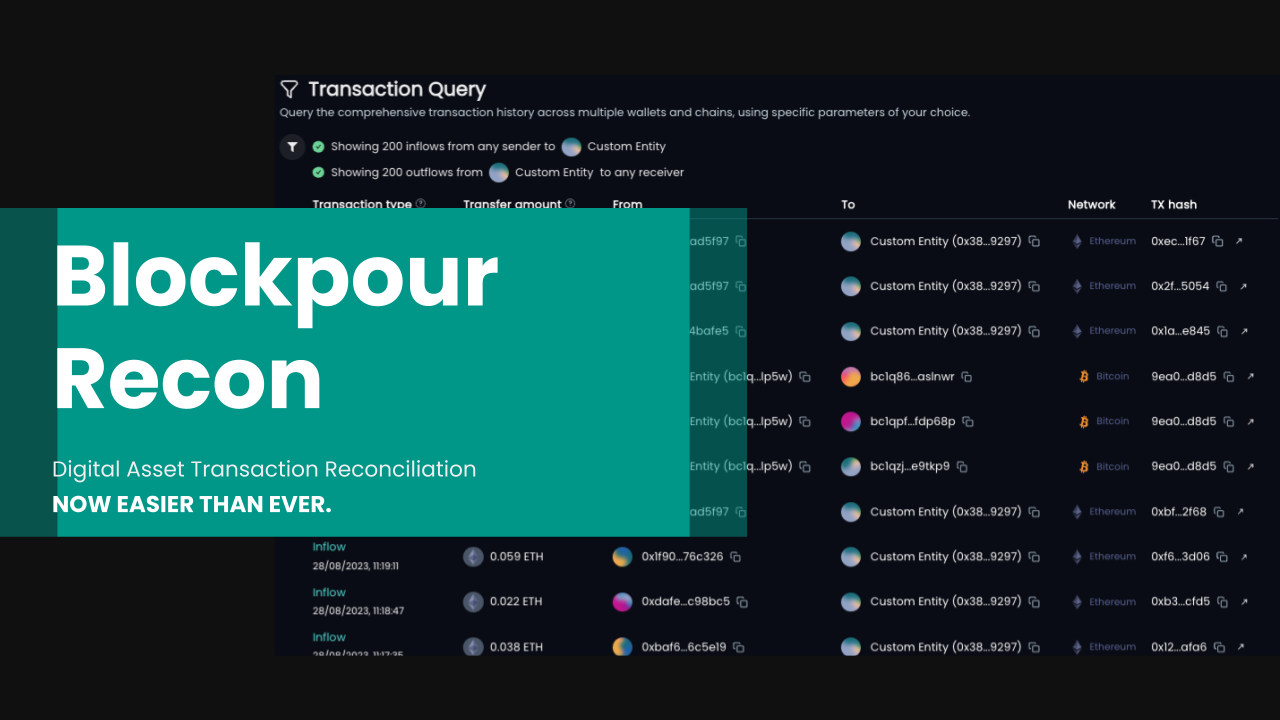Click the 'TX hash' column header
This screenshot has width=1280, height=720.
tap(1174, 204)
